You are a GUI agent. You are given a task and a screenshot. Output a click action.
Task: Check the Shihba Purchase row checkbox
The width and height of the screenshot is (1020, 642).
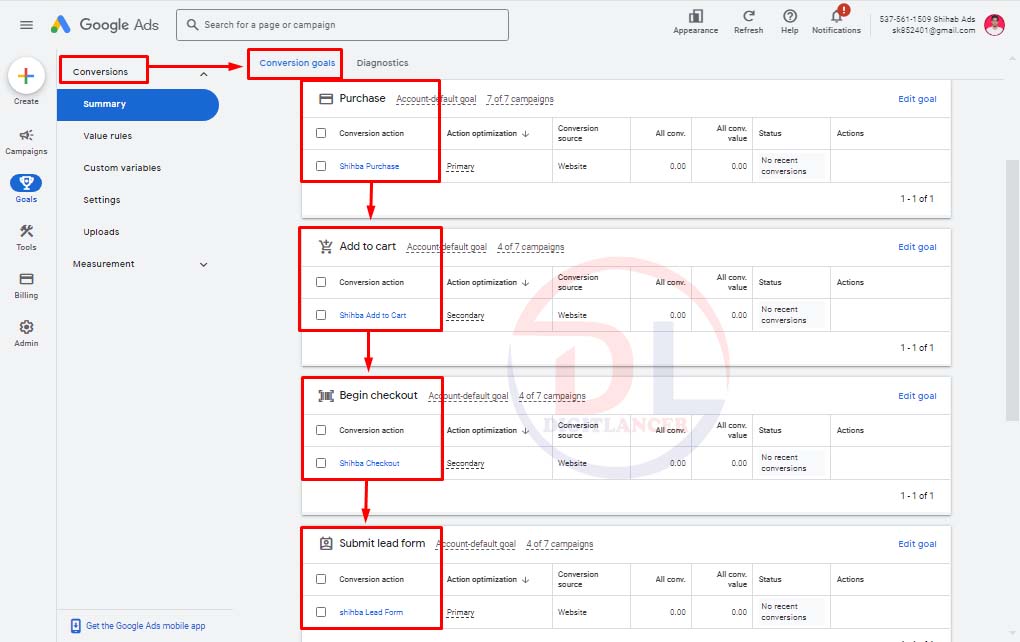pyautogui.click(x=321, y=166)
